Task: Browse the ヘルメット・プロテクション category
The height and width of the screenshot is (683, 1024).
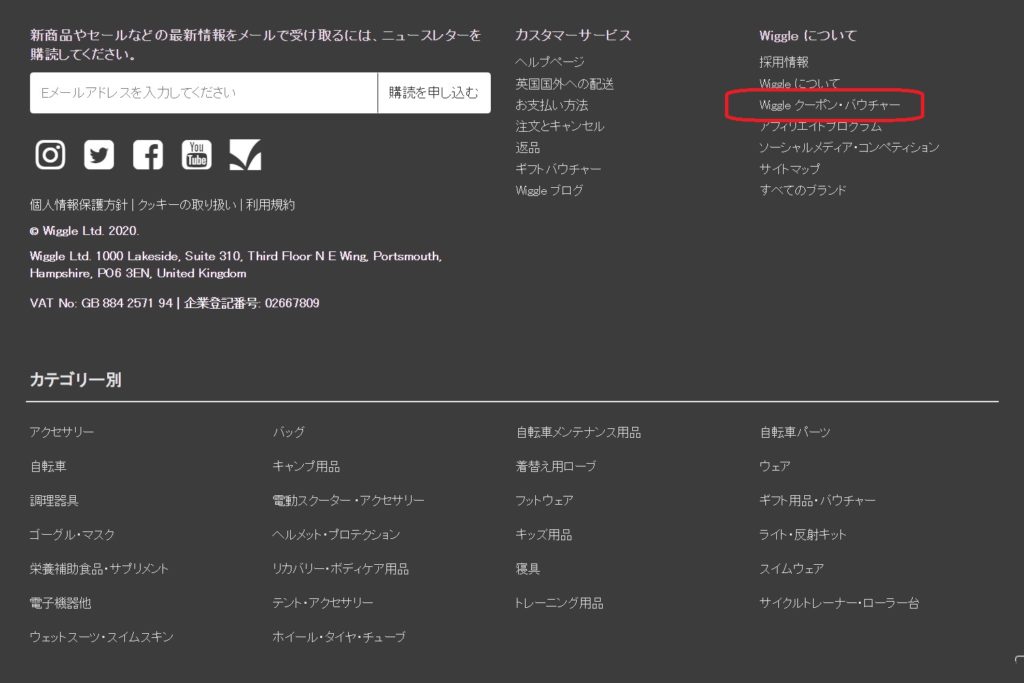Action: (336, 535)
